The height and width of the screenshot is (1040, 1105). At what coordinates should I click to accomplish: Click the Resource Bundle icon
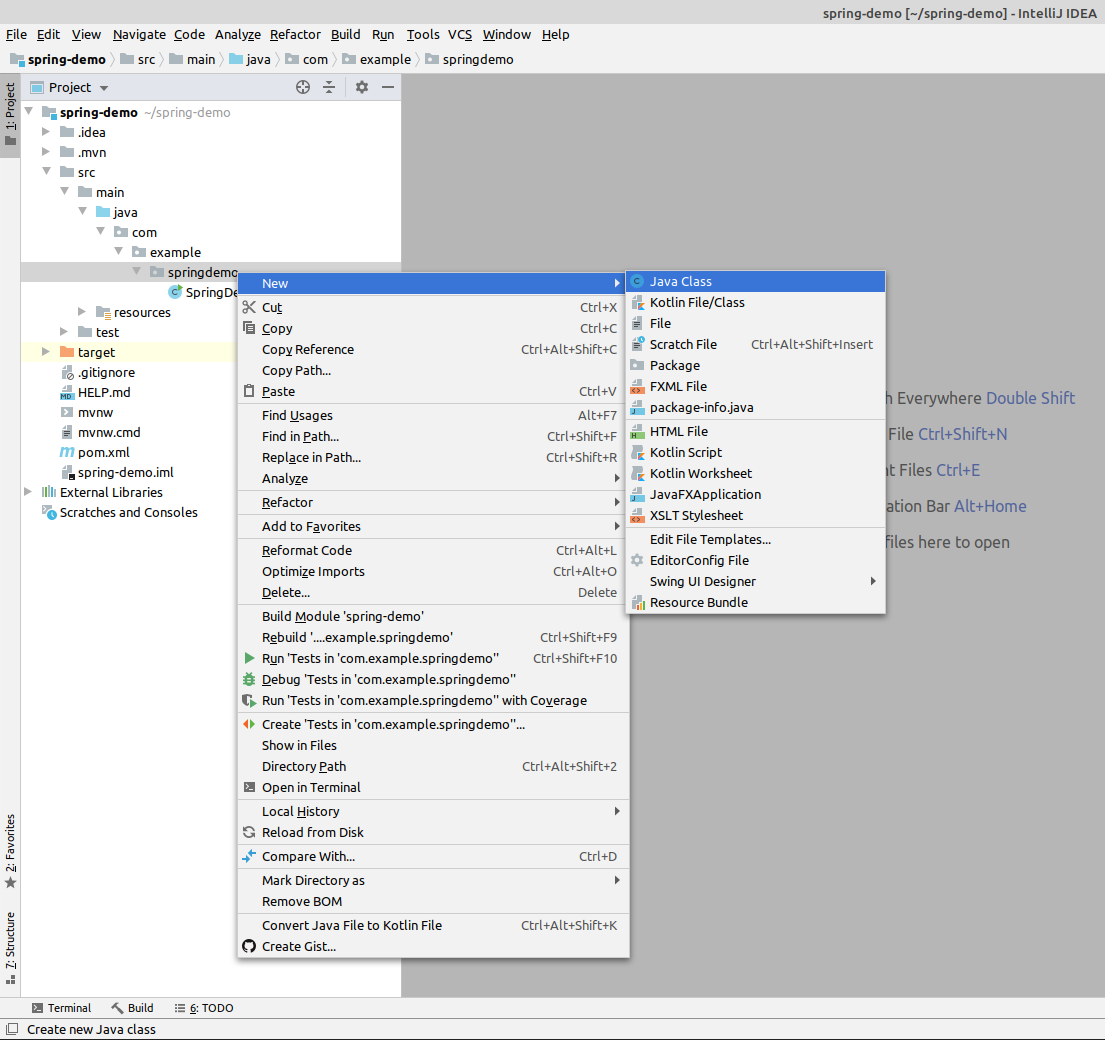[x=637, y=602]
